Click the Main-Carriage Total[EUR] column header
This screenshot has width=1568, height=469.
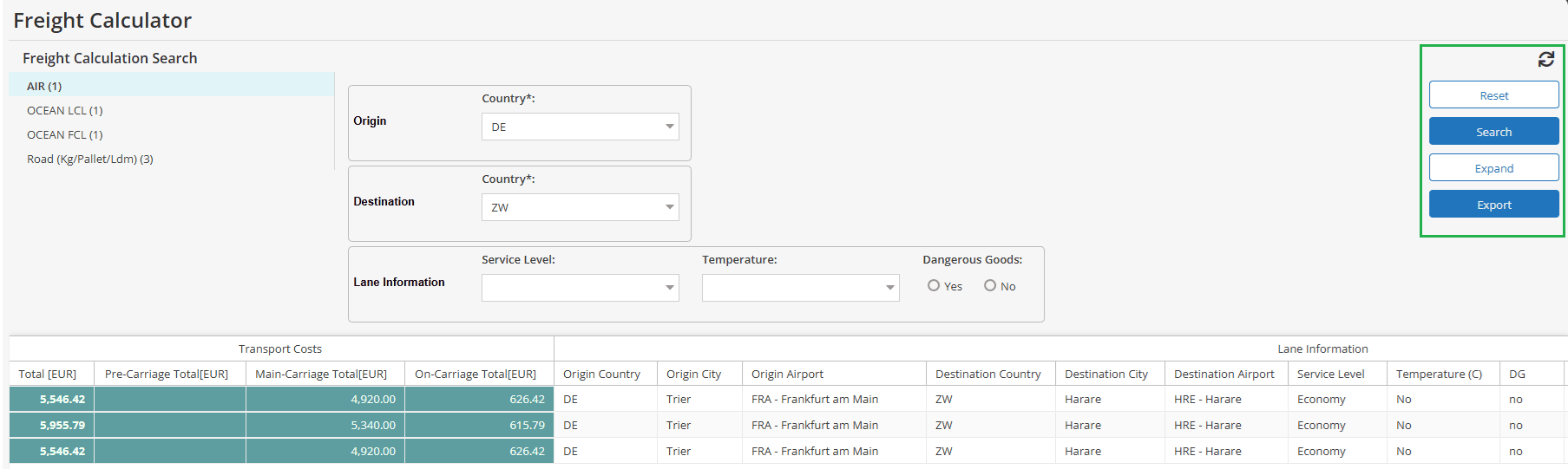[325, 374]
